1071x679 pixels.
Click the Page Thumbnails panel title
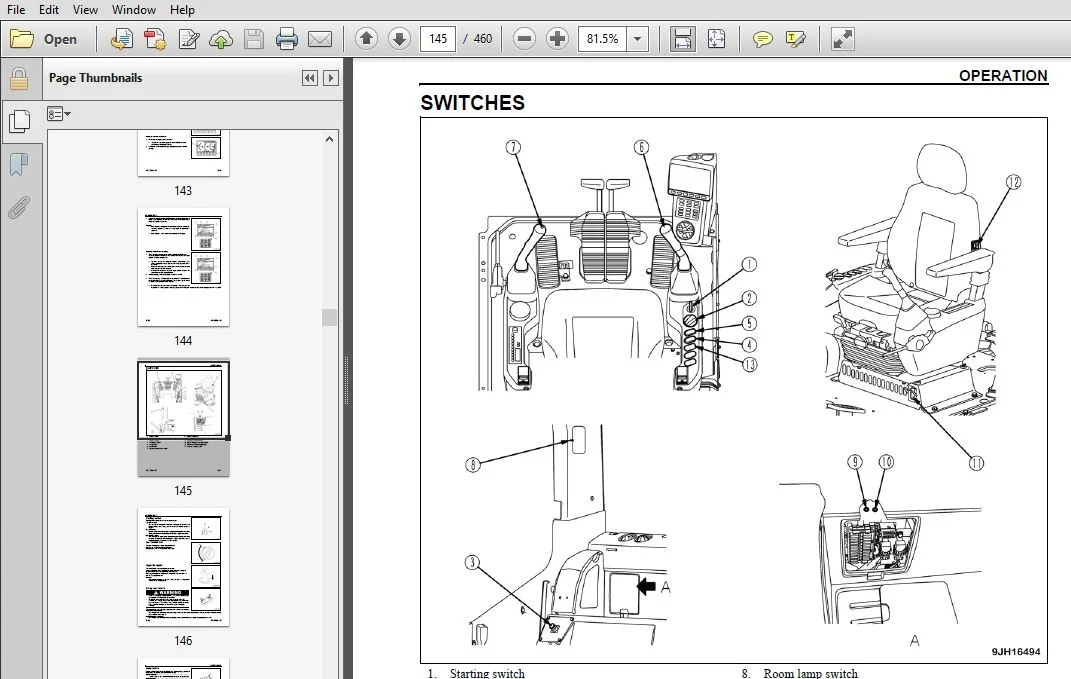[96, 78]
